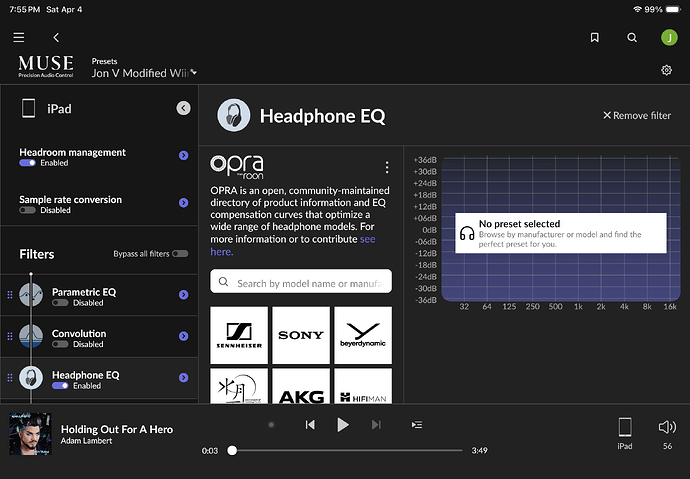The width and height of the screenshot is (690, 479).
Task: Skip to previous track
Action: coord(310,424)
